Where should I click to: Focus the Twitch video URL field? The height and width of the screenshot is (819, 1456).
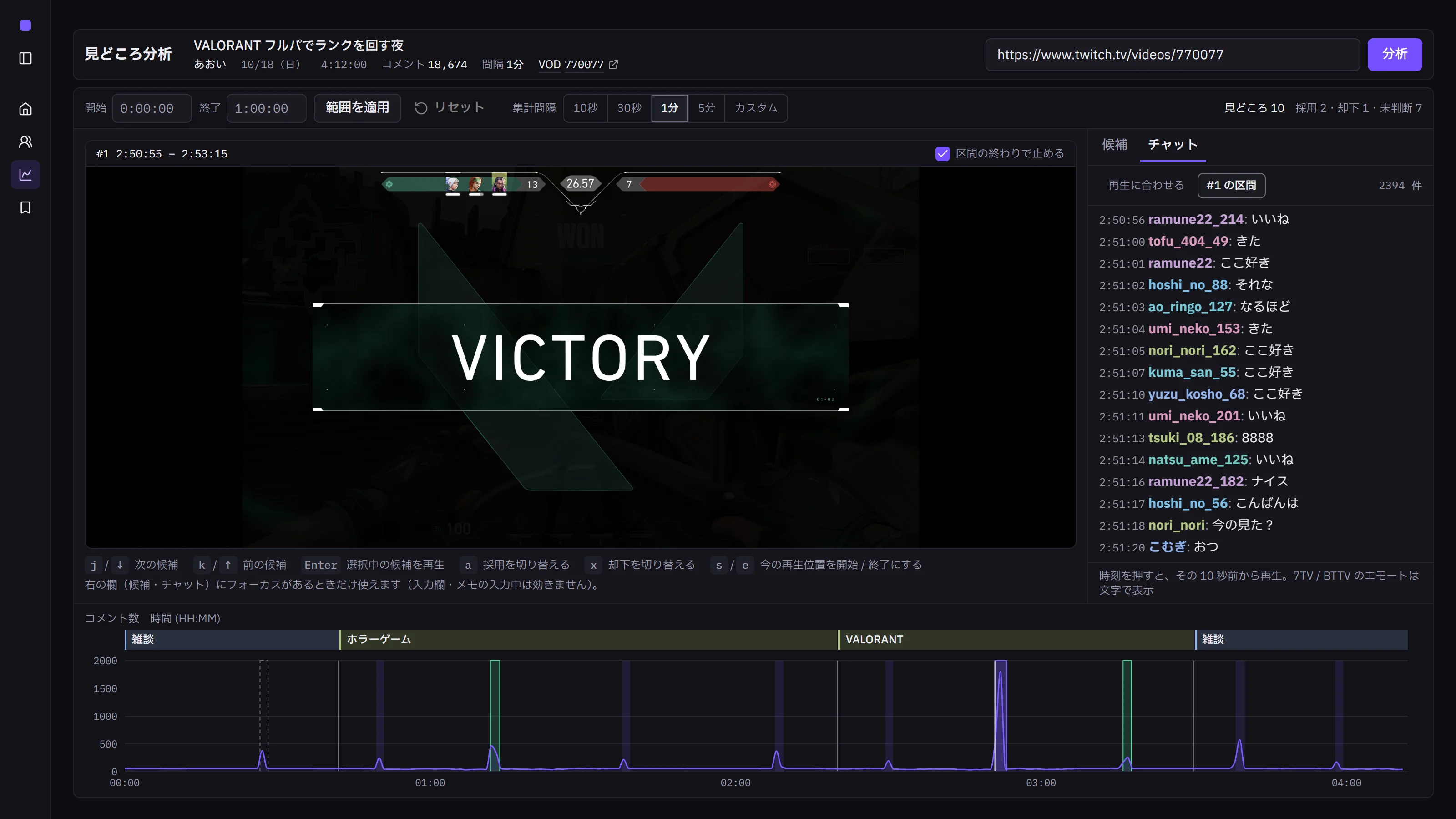pos(1172,54)
